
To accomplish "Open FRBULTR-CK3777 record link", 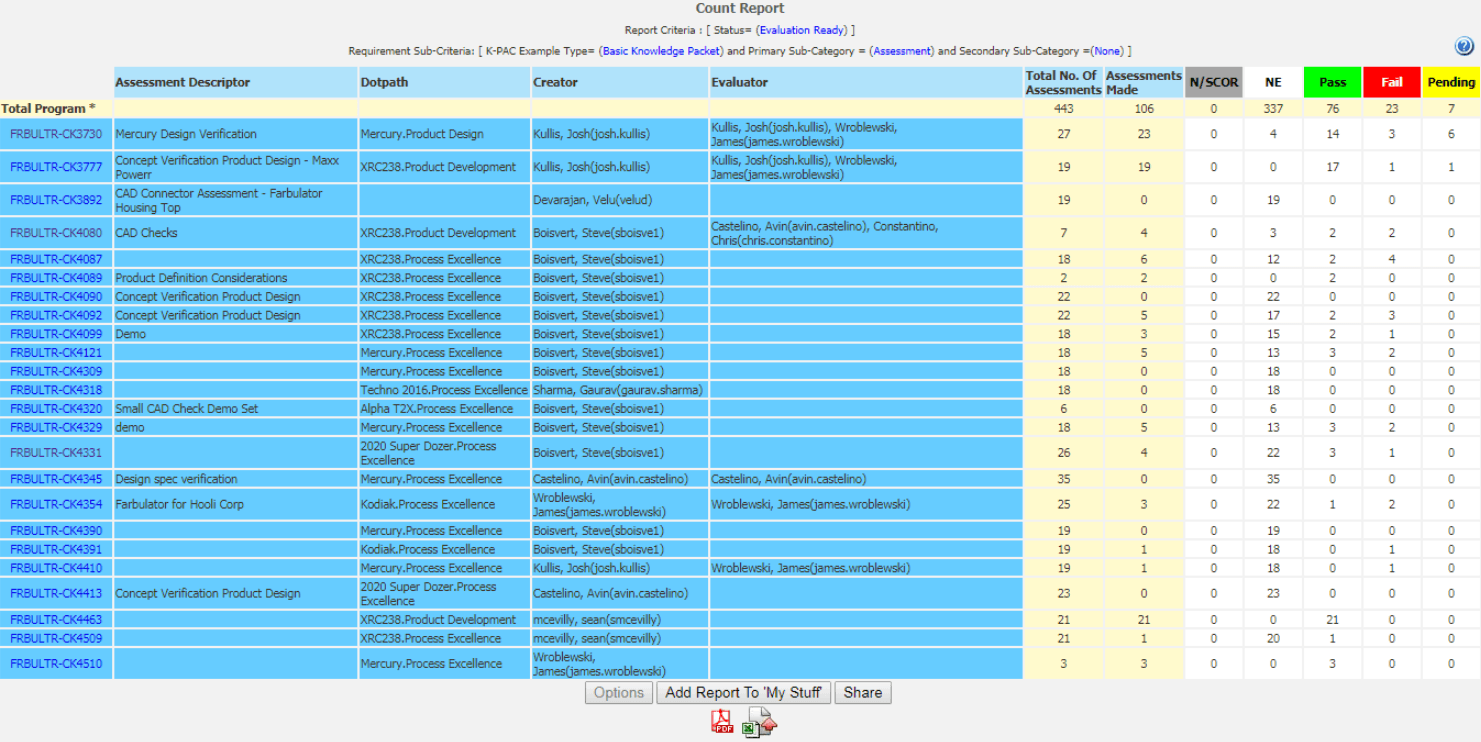I will click(x=56, y=167).
